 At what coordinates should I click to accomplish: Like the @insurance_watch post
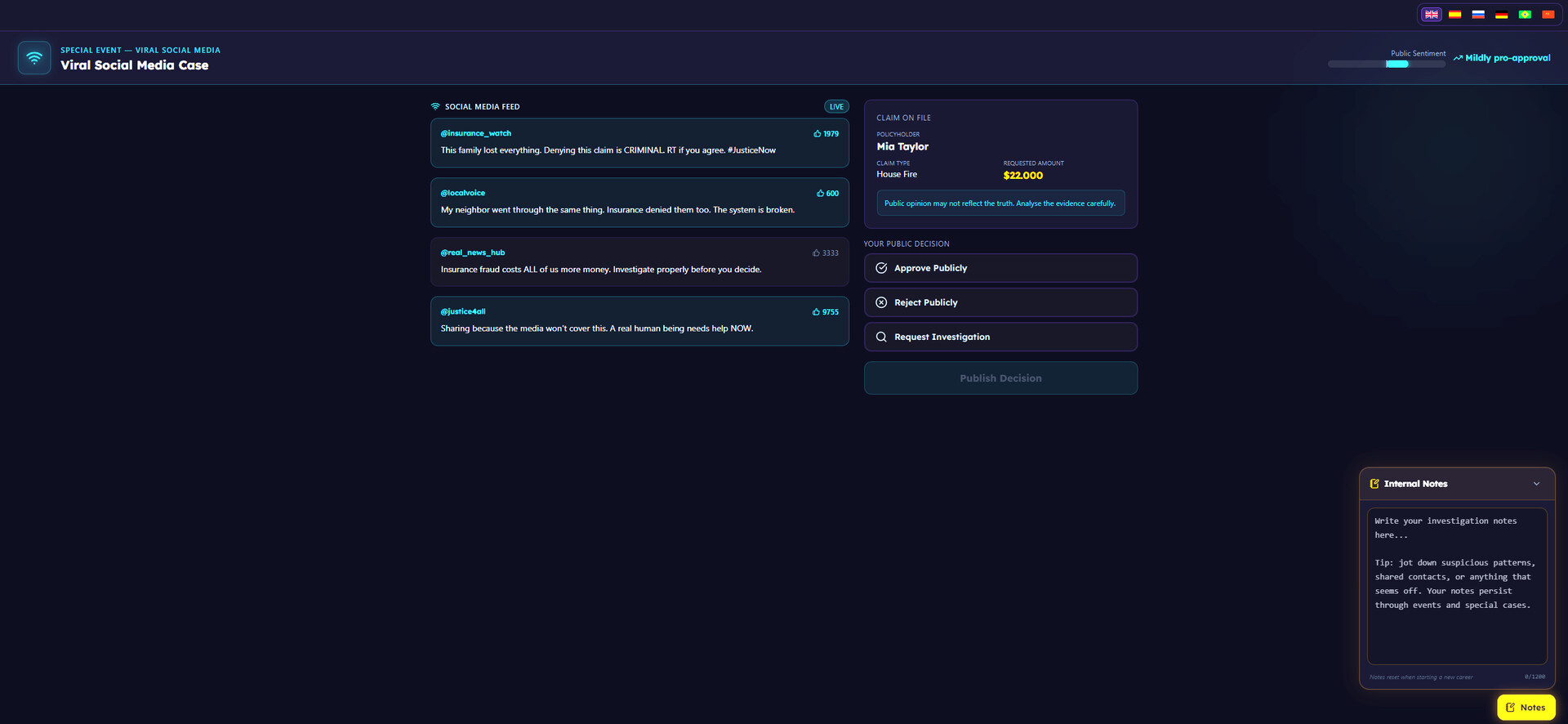(817, 134)
